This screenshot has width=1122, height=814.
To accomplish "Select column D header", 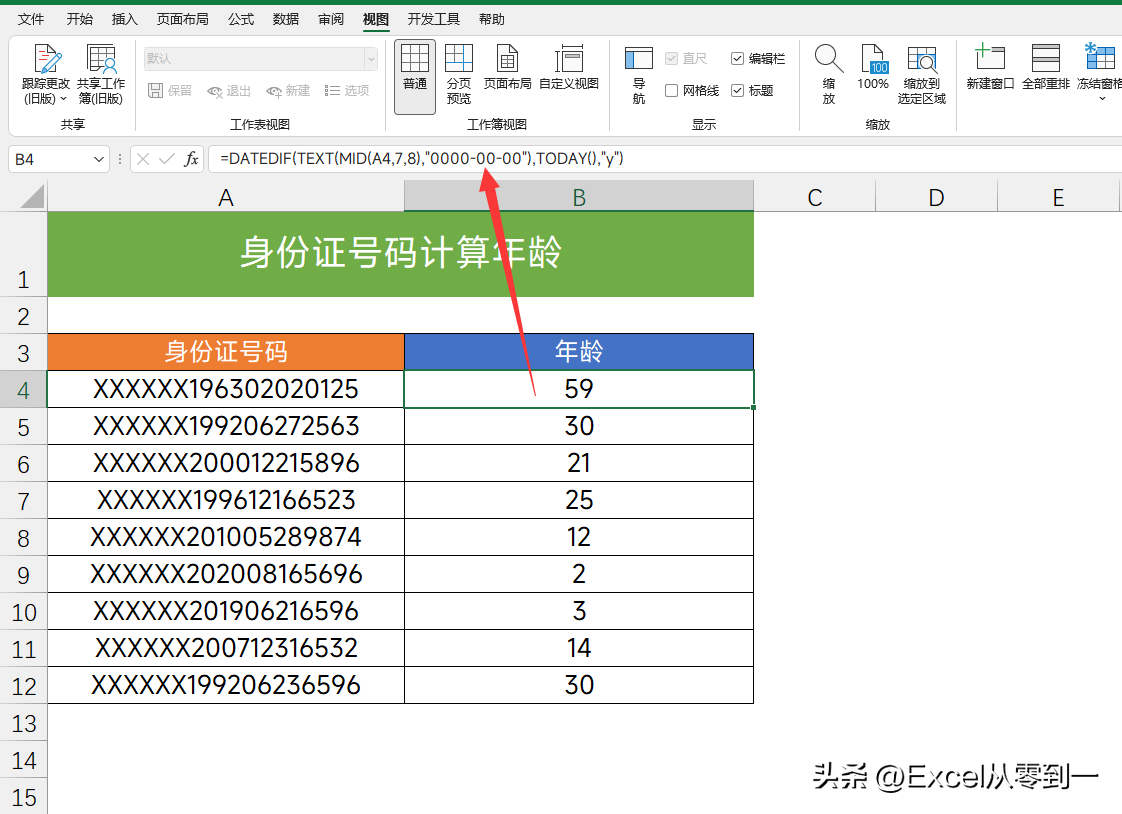I will tap(936, 197).
